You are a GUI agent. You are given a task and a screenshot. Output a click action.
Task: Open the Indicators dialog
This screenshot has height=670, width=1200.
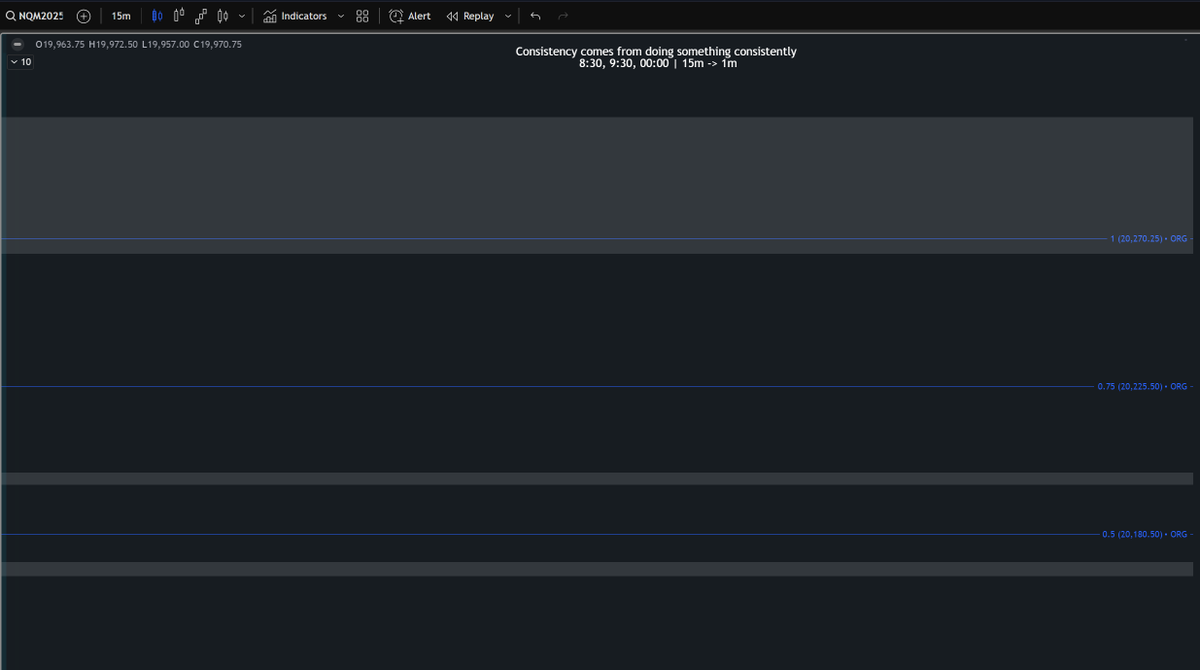295,16
